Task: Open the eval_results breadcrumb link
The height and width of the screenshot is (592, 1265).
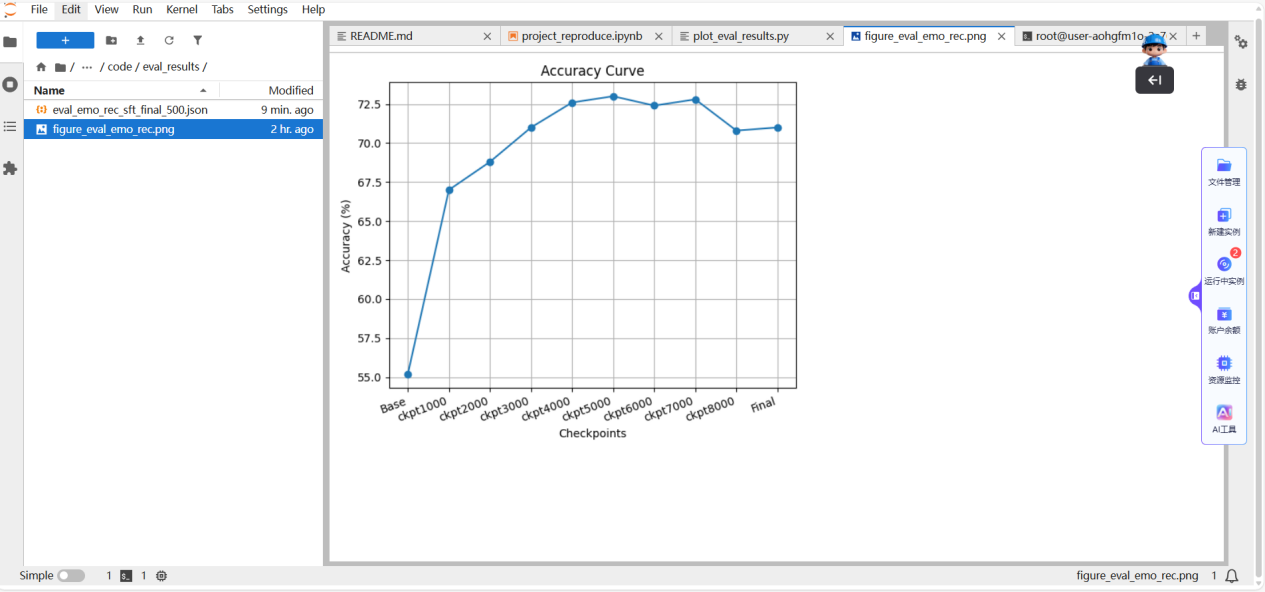Action: (171, 67)
